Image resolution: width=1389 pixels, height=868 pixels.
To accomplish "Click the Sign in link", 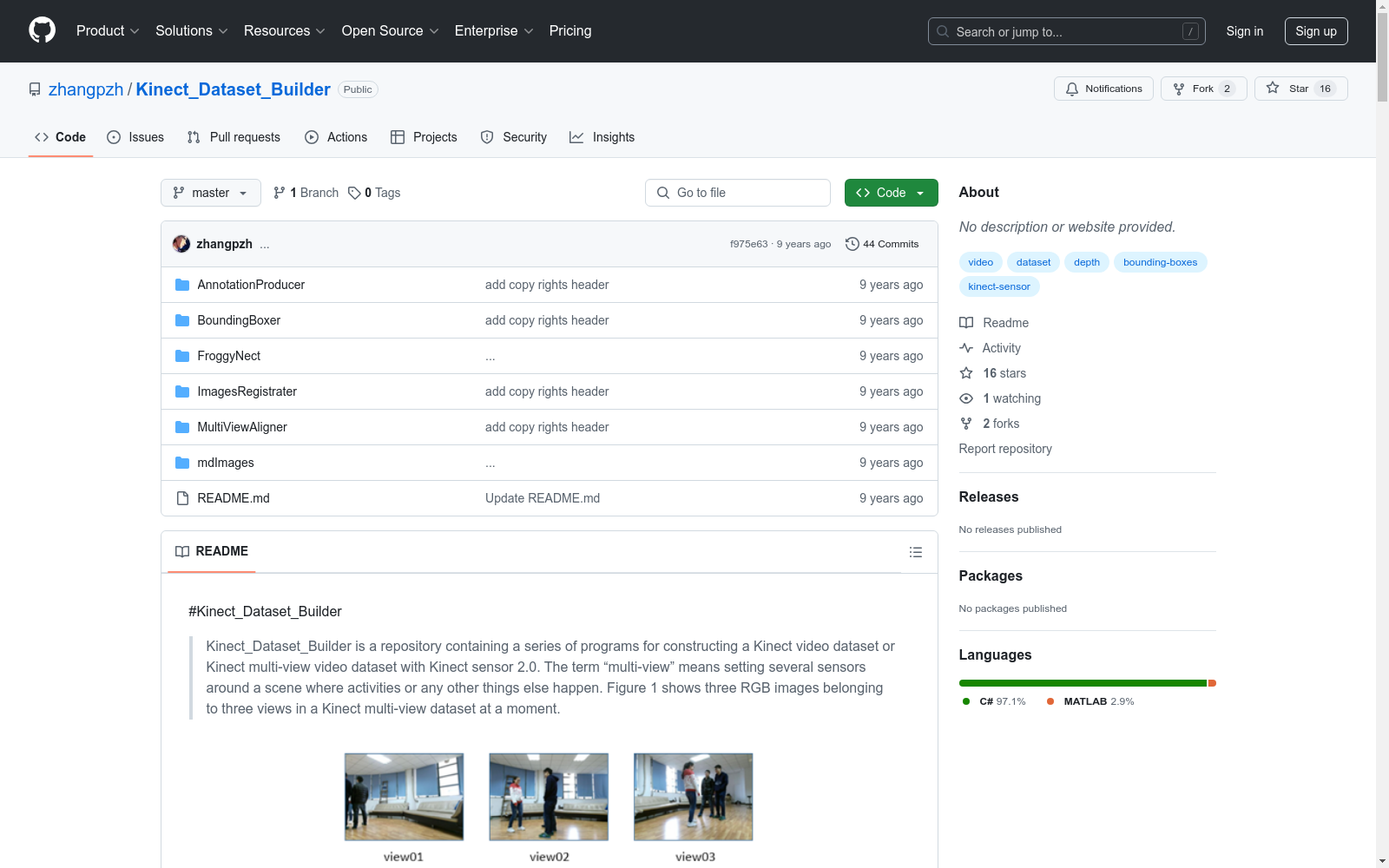I will (1245, 31).
